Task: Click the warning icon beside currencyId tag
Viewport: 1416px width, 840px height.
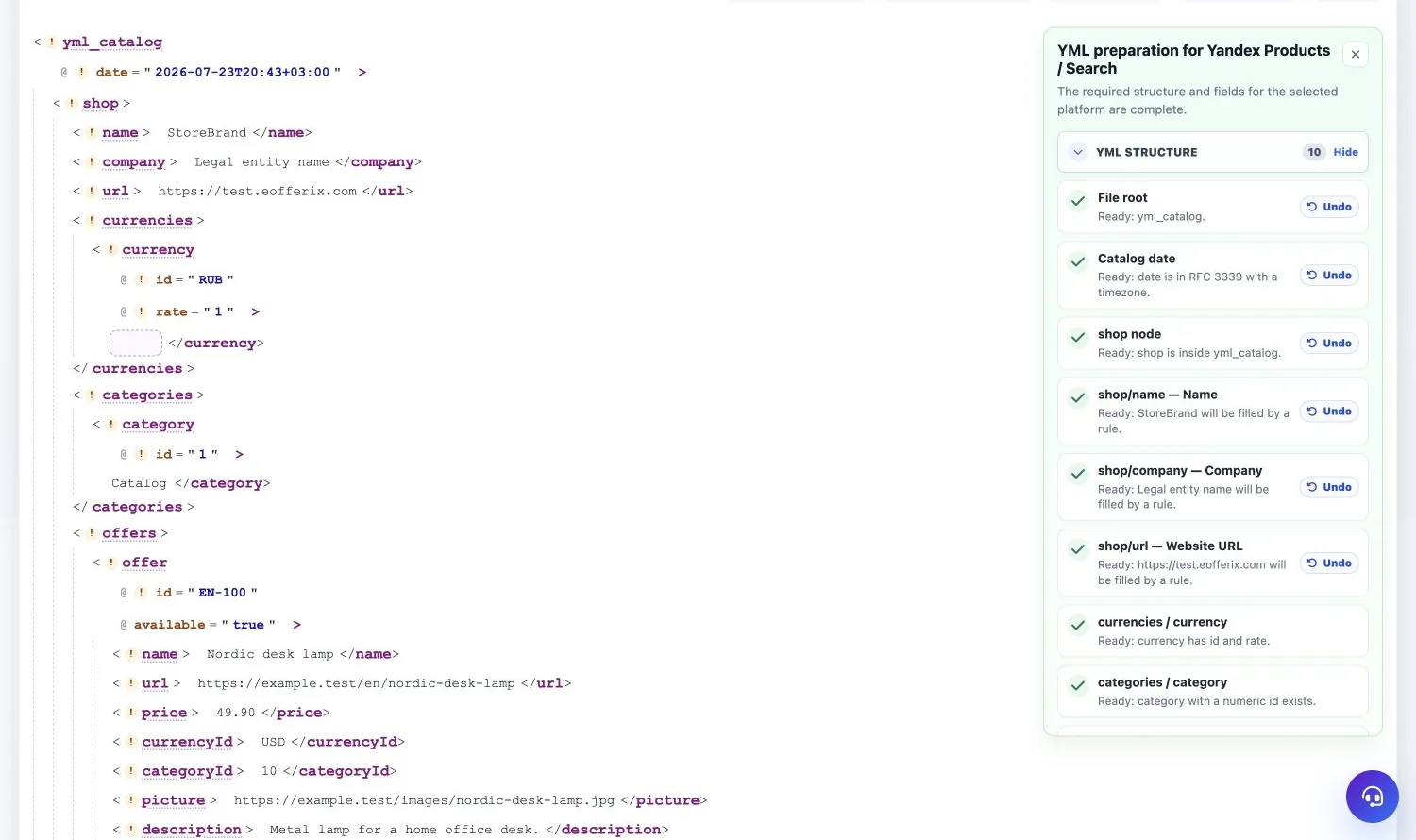Action: point(131,741)
